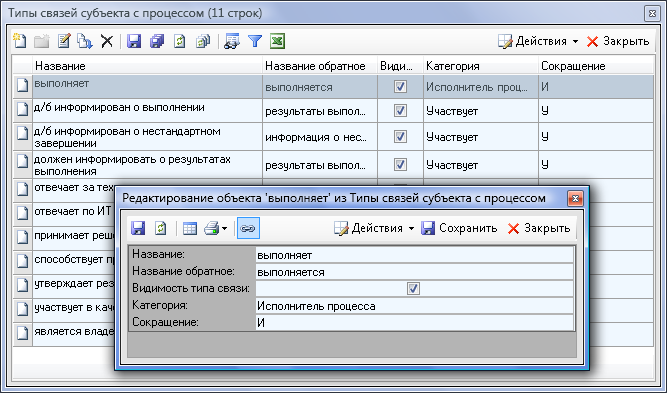Click Закрыть in the main window toolbar
The height and width of the screenshot is (393, 667).
tap(618, 41)
